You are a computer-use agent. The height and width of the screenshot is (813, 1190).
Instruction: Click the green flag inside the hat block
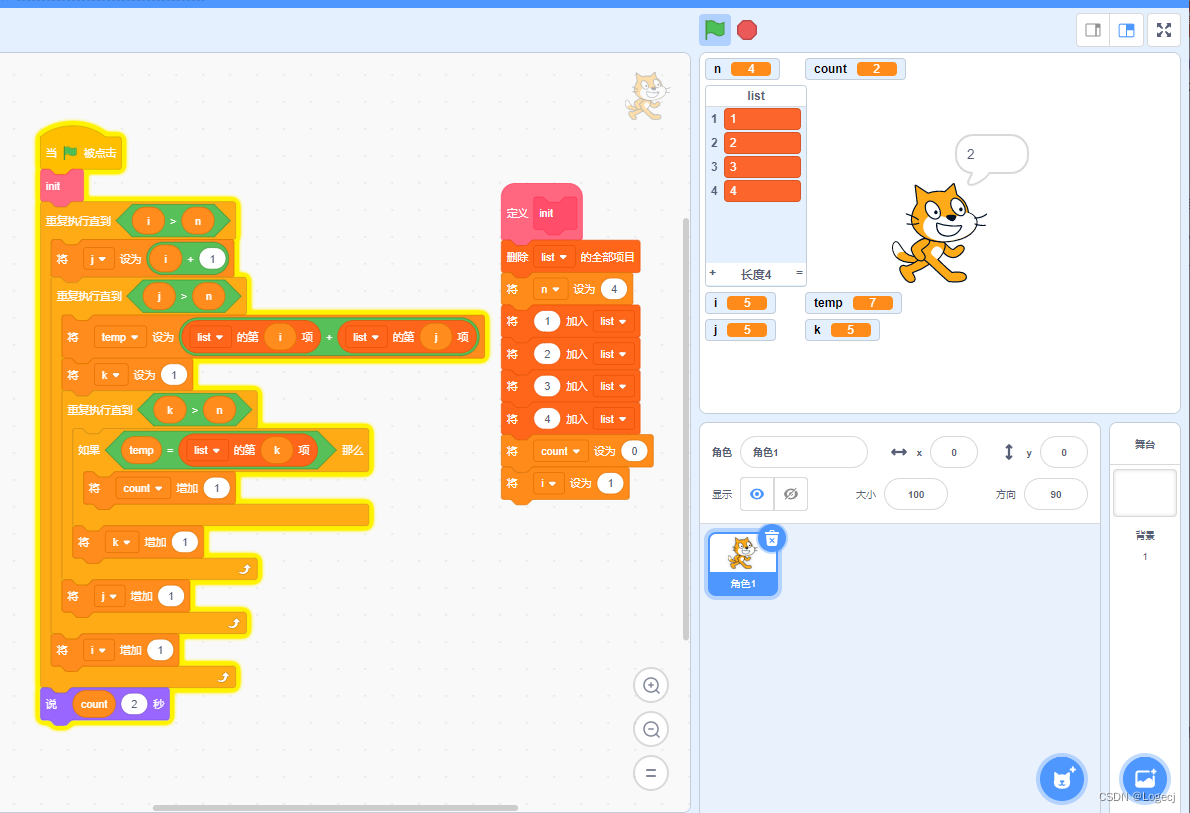(x=71, y=153)
